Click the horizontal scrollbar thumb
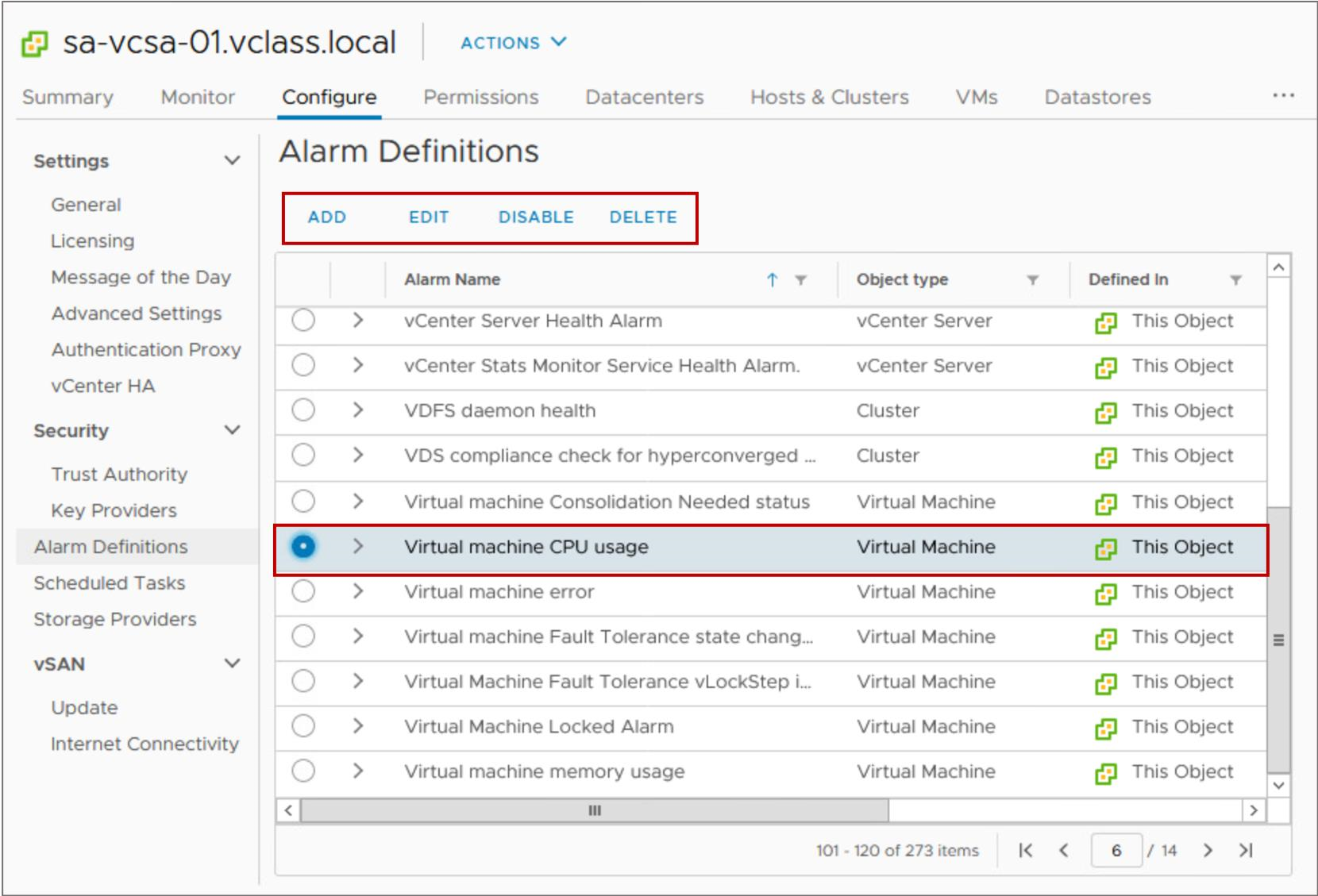 coord(595,810)
